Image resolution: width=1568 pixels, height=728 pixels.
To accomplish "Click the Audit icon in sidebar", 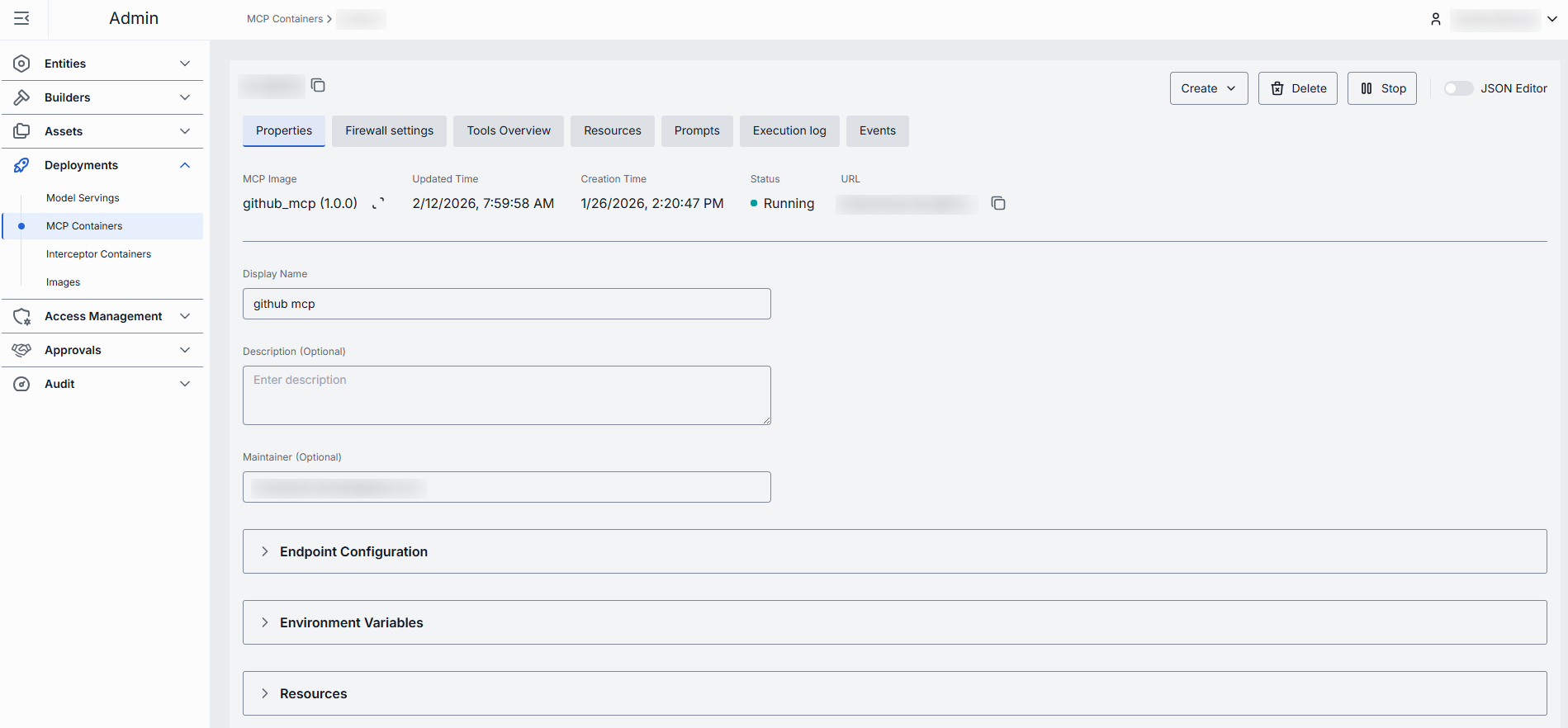I will click(22, 384).
